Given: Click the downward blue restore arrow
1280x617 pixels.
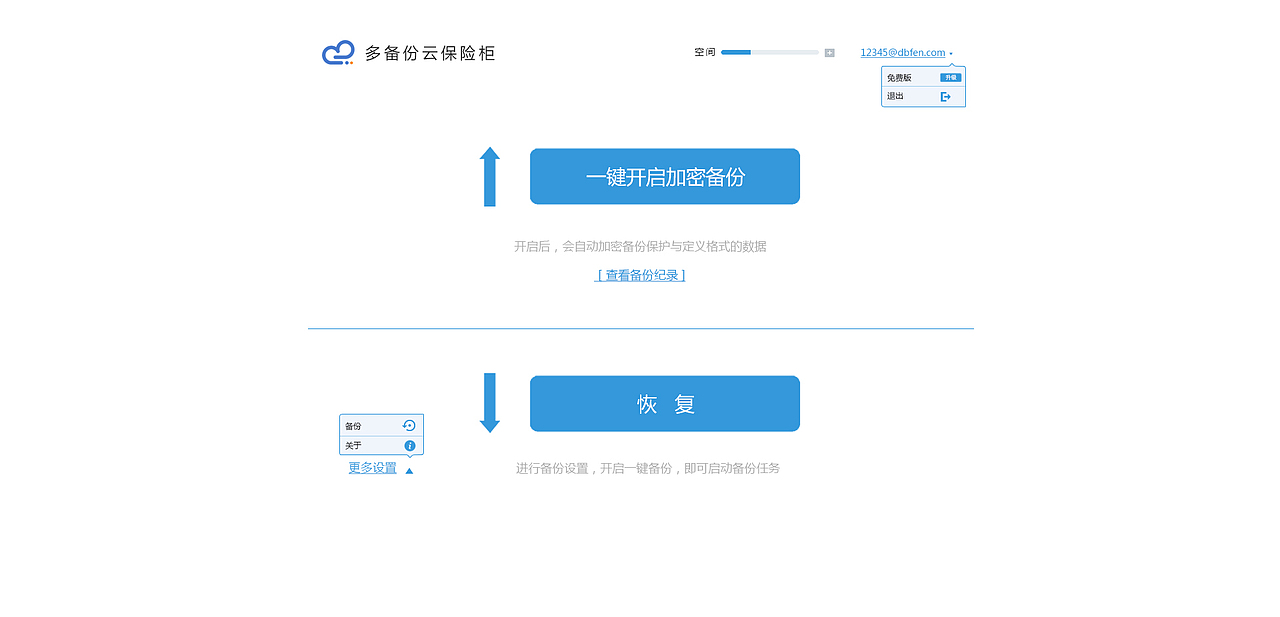Looking at the screenshot, I should 490,404.
